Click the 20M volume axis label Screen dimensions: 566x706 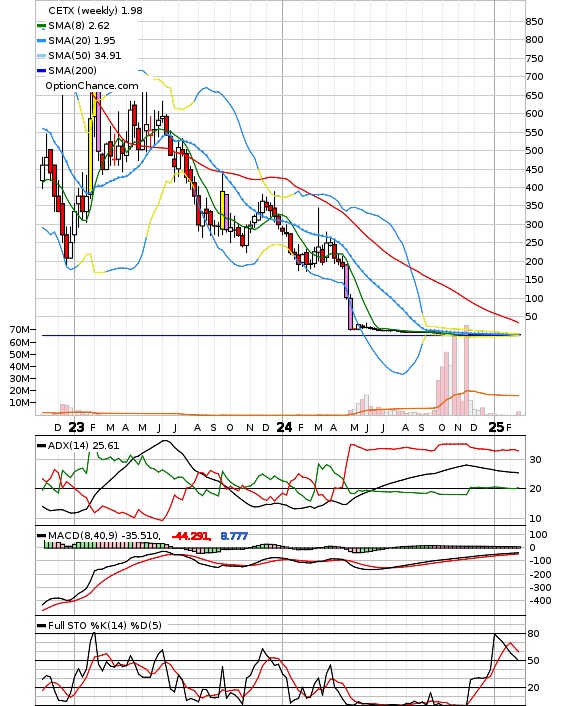[20, 391]
